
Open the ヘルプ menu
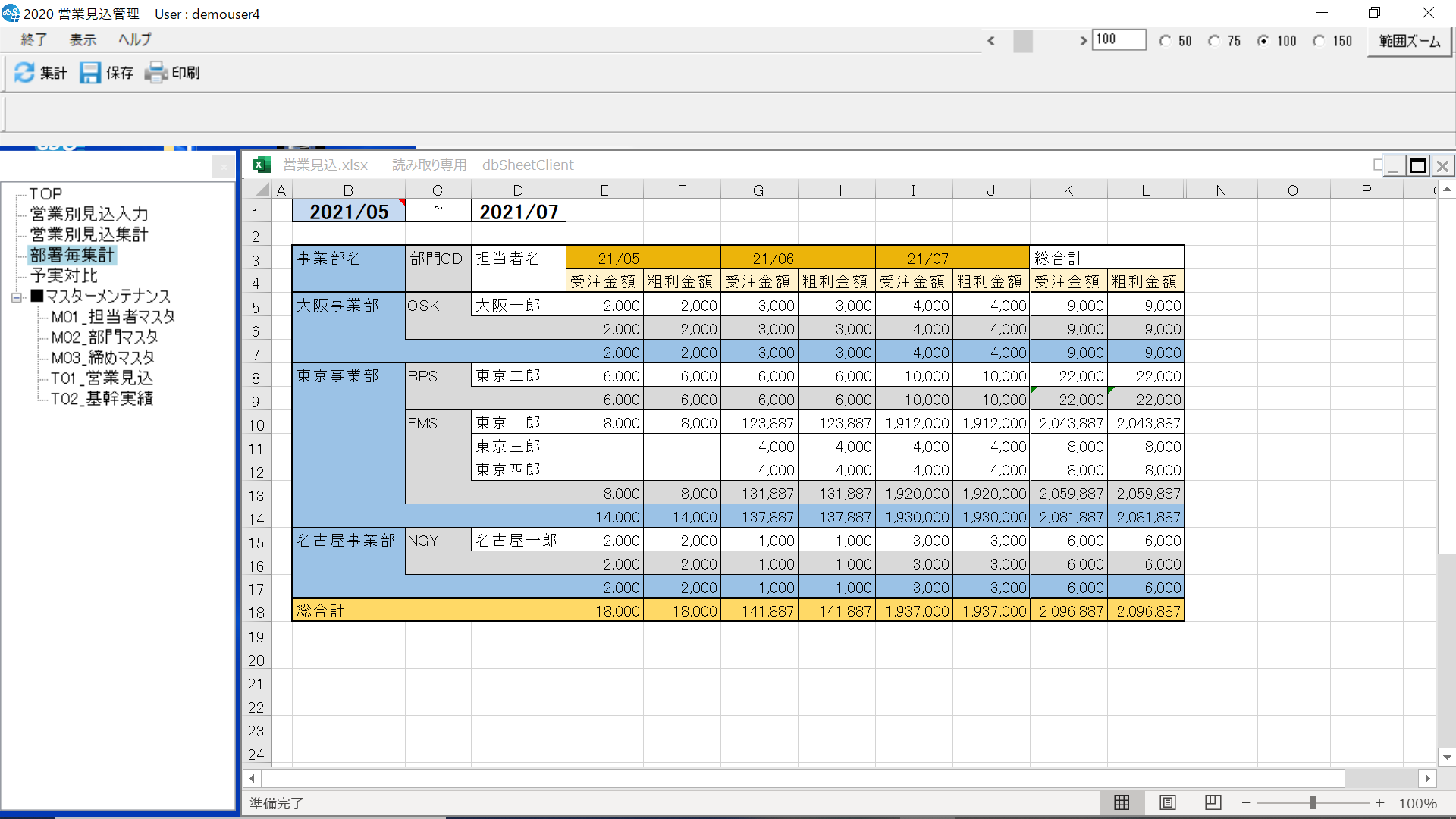point(134,39)
